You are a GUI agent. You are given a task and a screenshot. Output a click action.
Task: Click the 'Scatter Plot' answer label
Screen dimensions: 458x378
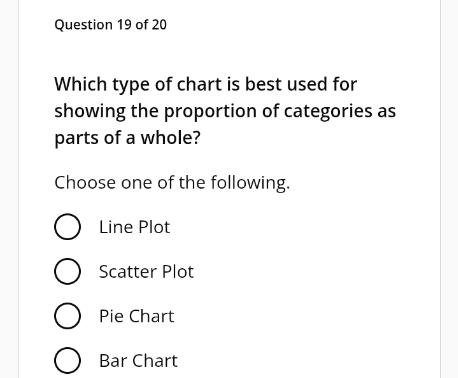point(146,272)
